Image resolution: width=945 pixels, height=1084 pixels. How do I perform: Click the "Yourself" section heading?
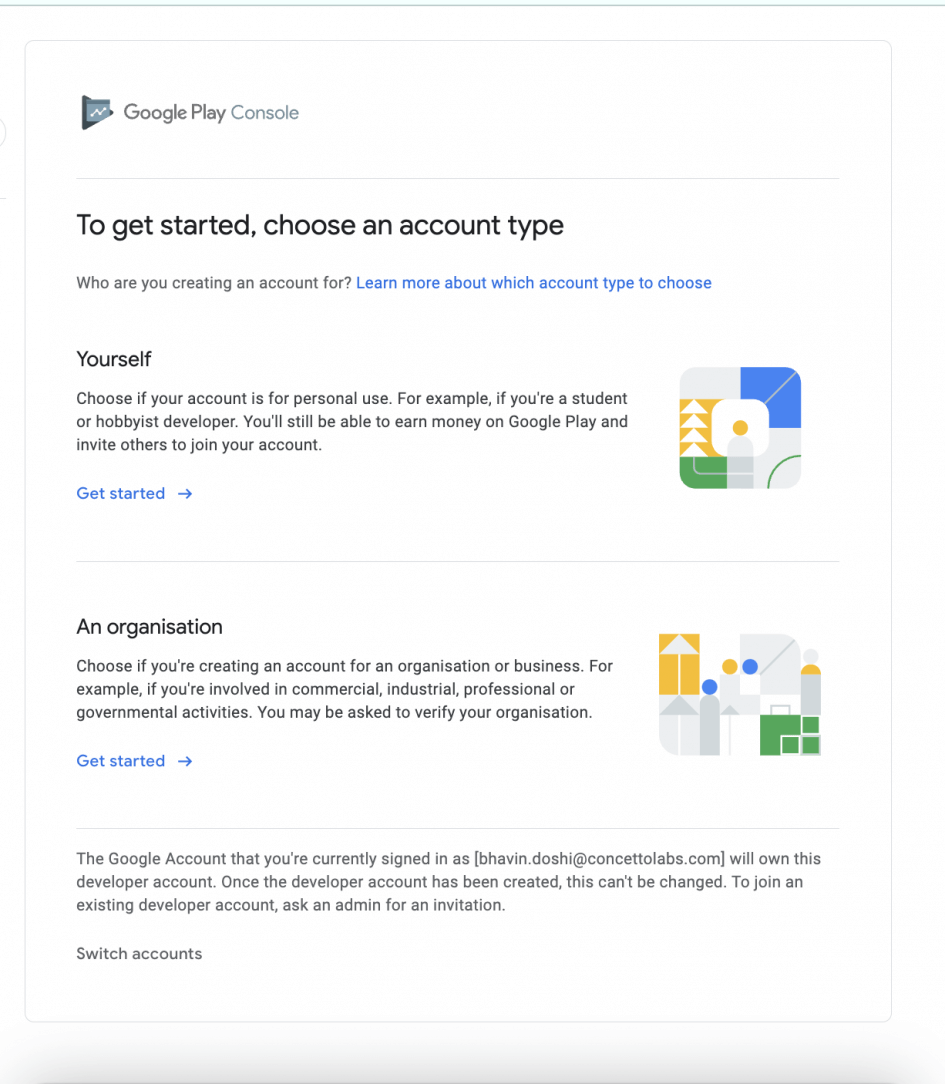click(x=114, y=359)
